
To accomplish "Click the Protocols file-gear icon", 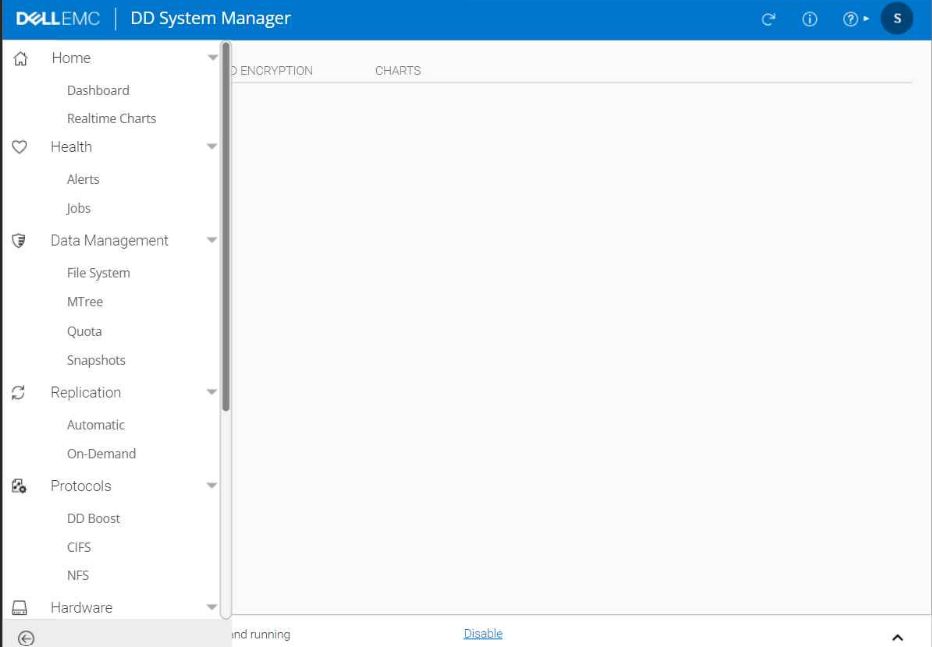I will click(x=19, y=486).
